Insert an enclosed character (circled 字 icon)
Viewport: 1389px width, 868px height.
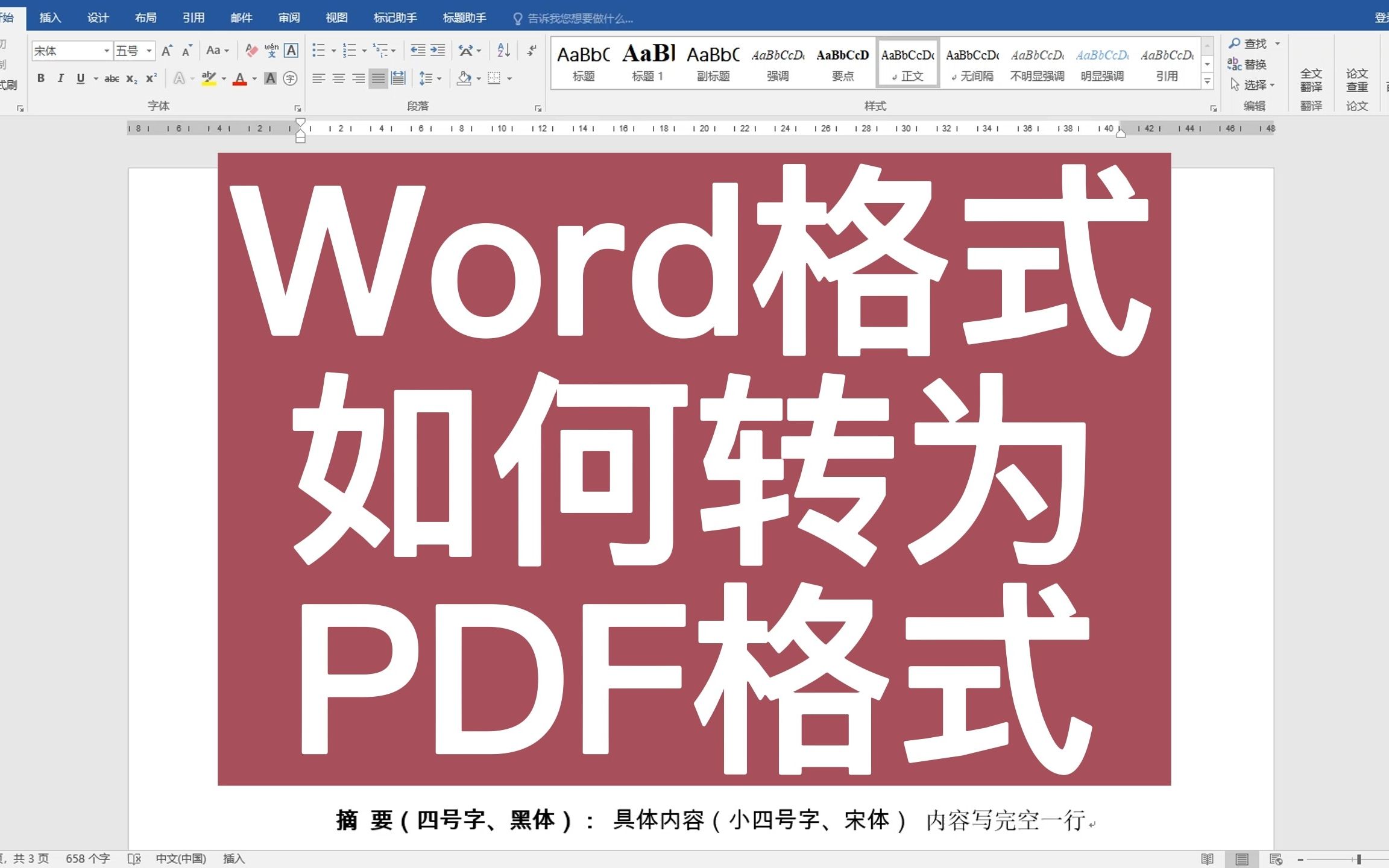[x=291, y=78]
